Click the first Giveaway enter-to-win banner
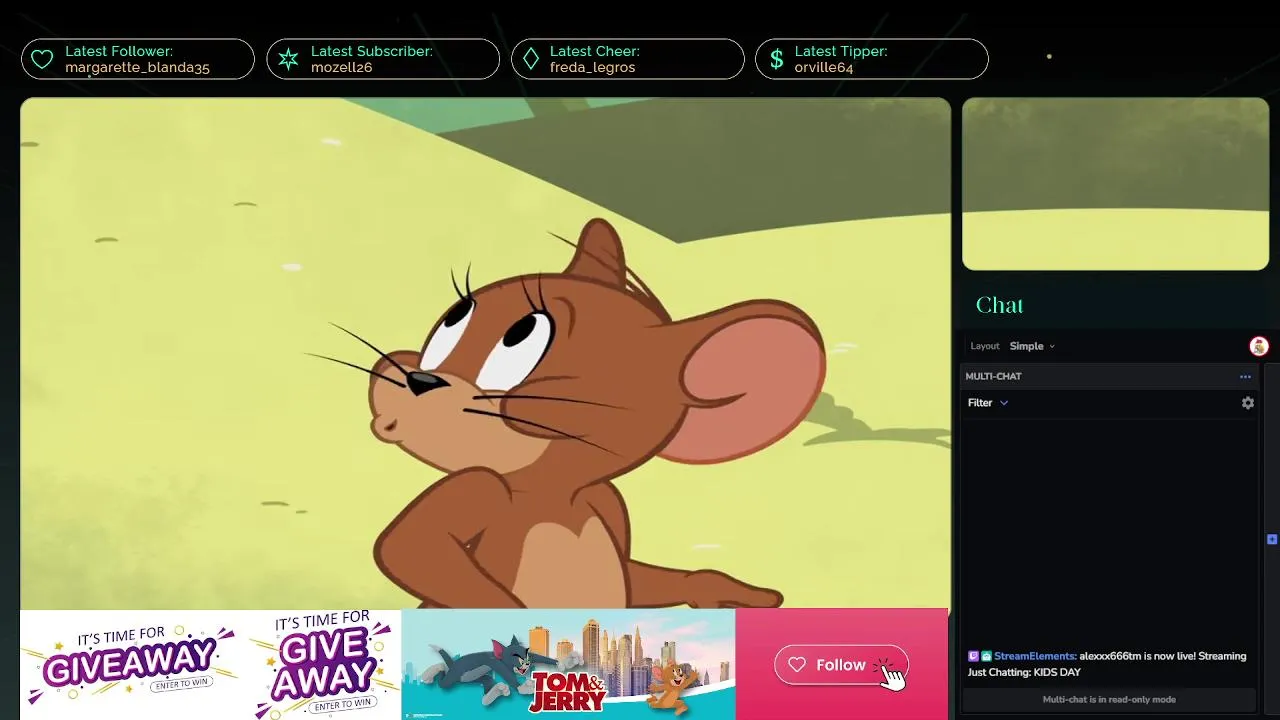Image resolution: width=1280 pixels, height=720 pixels. coord(130,664)
